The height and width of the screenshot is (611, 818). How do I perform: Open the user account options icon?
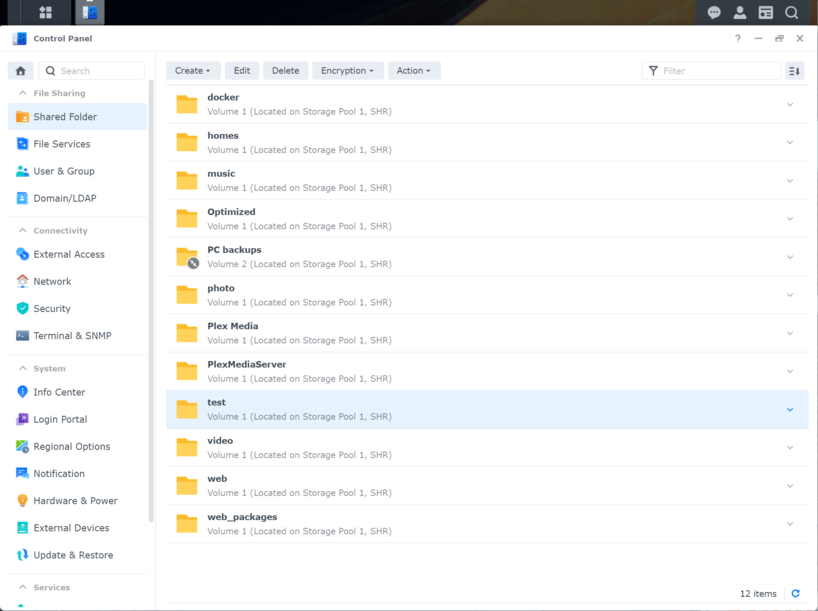point(740,13)
